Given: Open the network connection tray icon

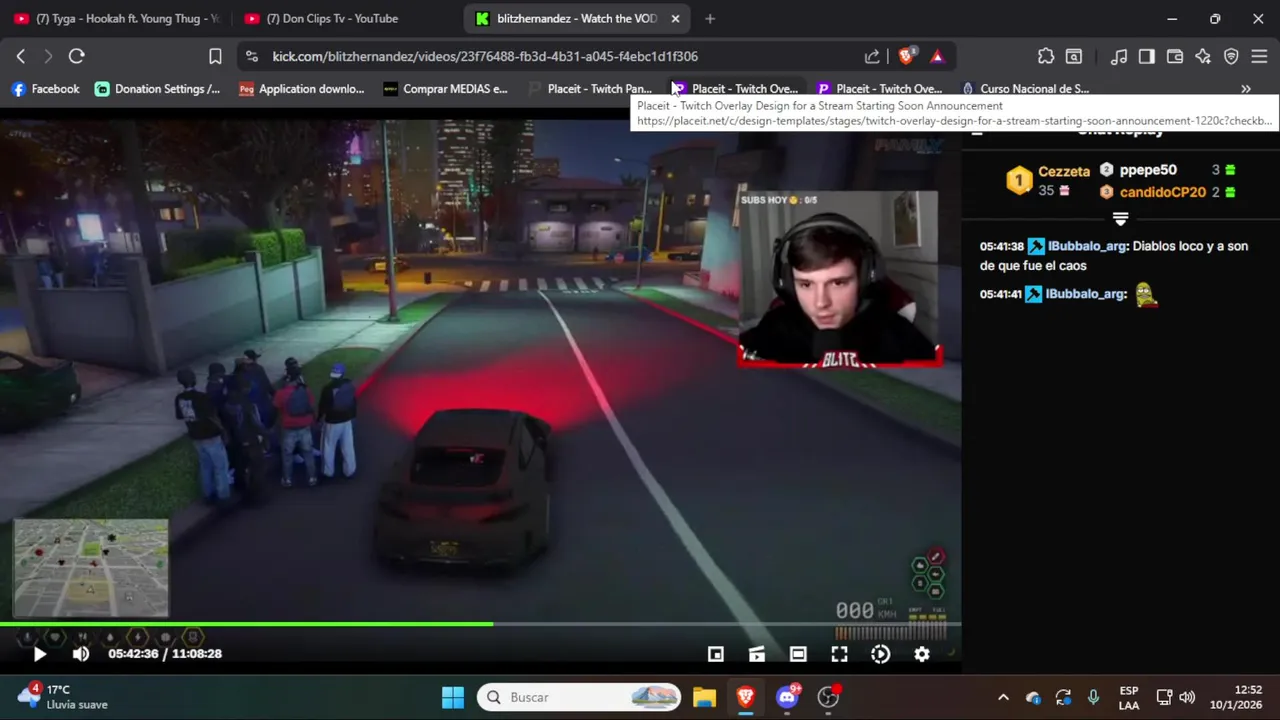Looking at the screenshot, I should (x=1164, y=697).
